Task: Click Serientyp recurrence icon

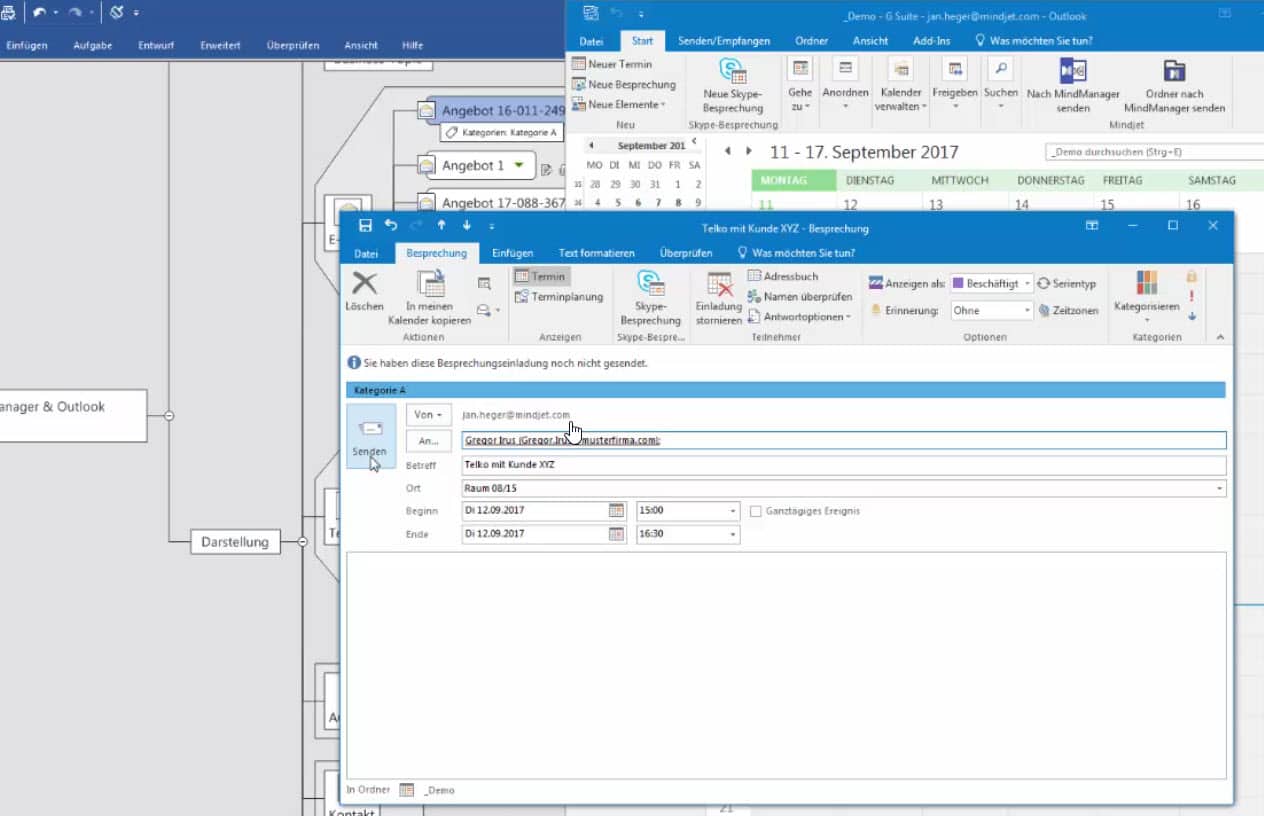Action: click(x=1067, y=284)
